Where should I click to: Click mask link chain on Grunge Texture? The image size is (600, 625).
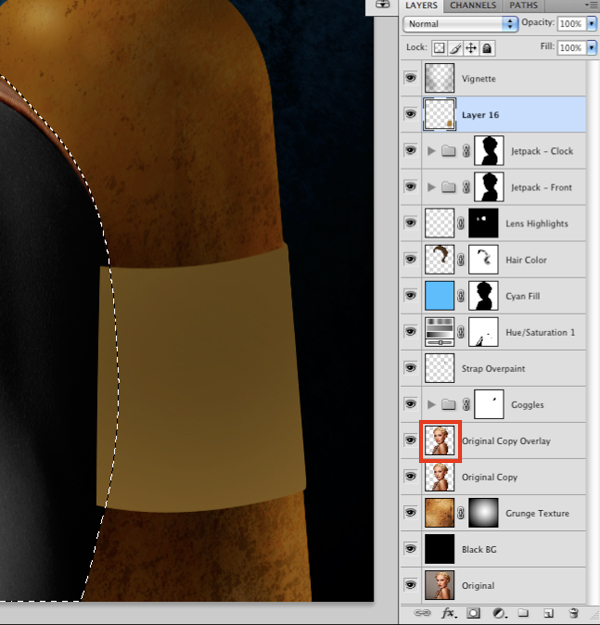(x=460, y=513)
